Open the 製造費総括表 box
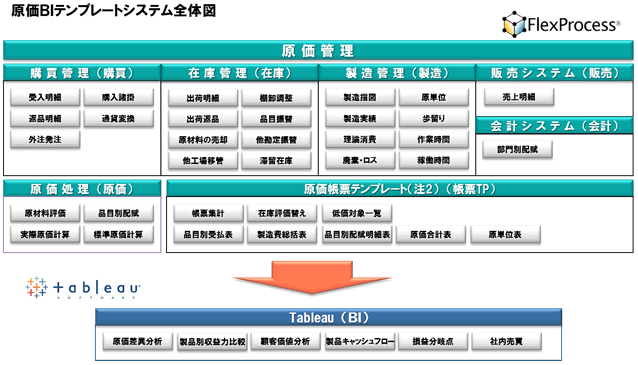The height and width of the screenshot is (365, 638). point(282,234)
